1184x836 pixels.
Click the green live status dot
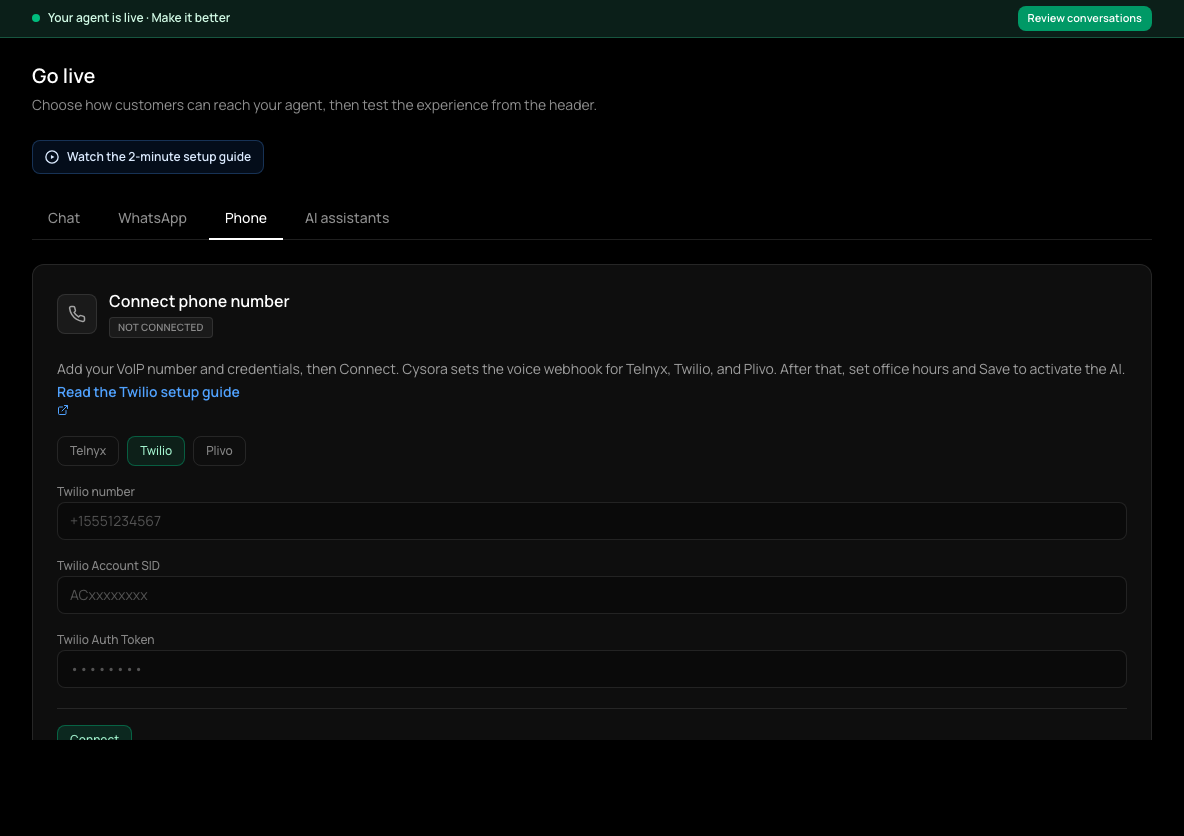(x=35, y=18)
